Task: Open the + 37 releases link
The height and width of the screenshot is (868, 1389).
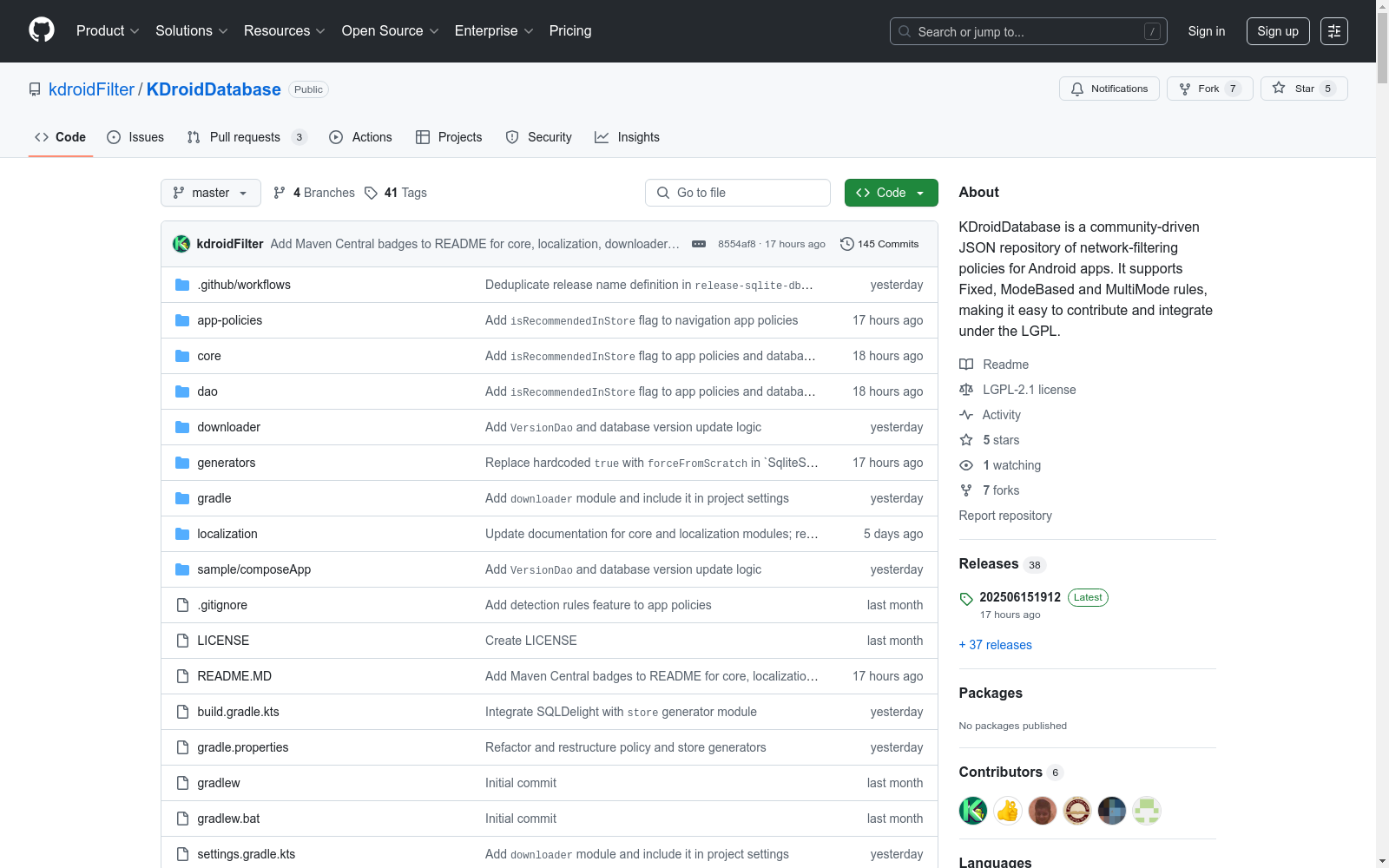Action: point(996,645)
